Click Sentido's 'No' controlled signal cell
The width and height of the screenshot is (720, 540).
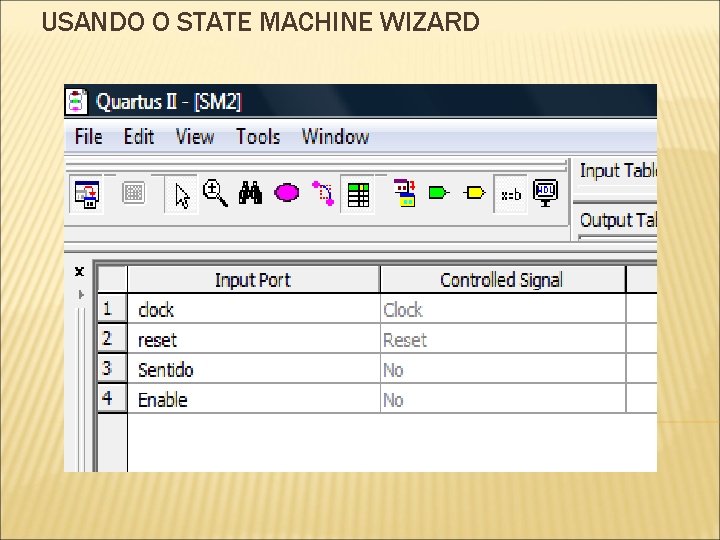pyautogui.click(x=503, y=368)
